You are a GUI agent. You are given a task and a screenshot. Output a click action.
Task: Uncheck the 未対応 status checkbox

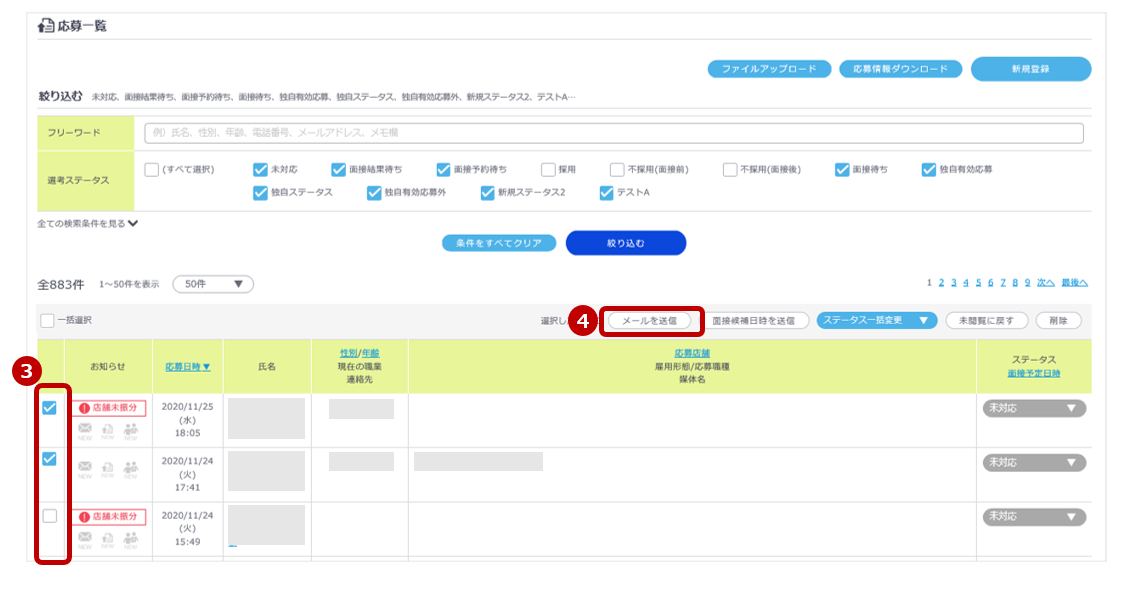point(261,170)
